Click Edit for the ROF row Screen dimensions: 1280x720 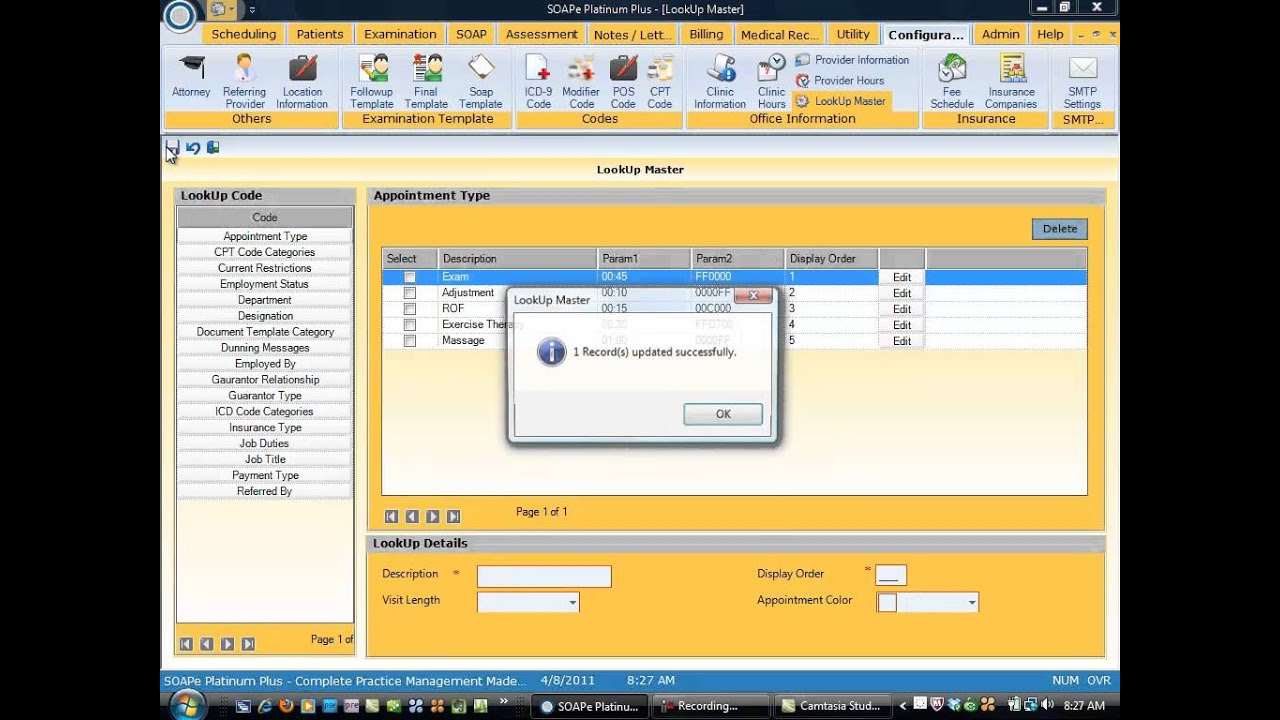(x=902, y=309)
